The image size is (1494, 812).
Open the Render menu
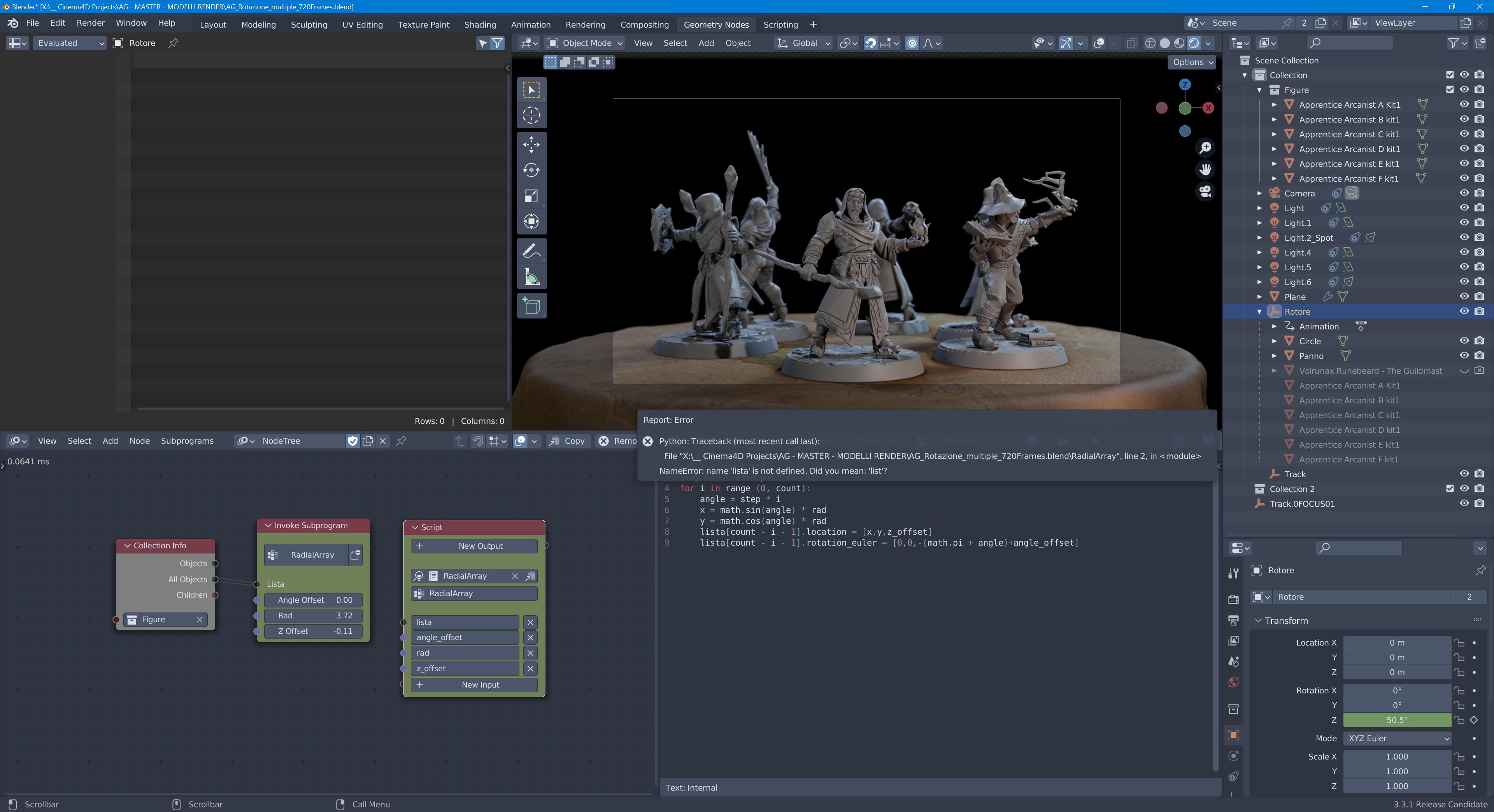pyautogui.click(x=91, y=23)
